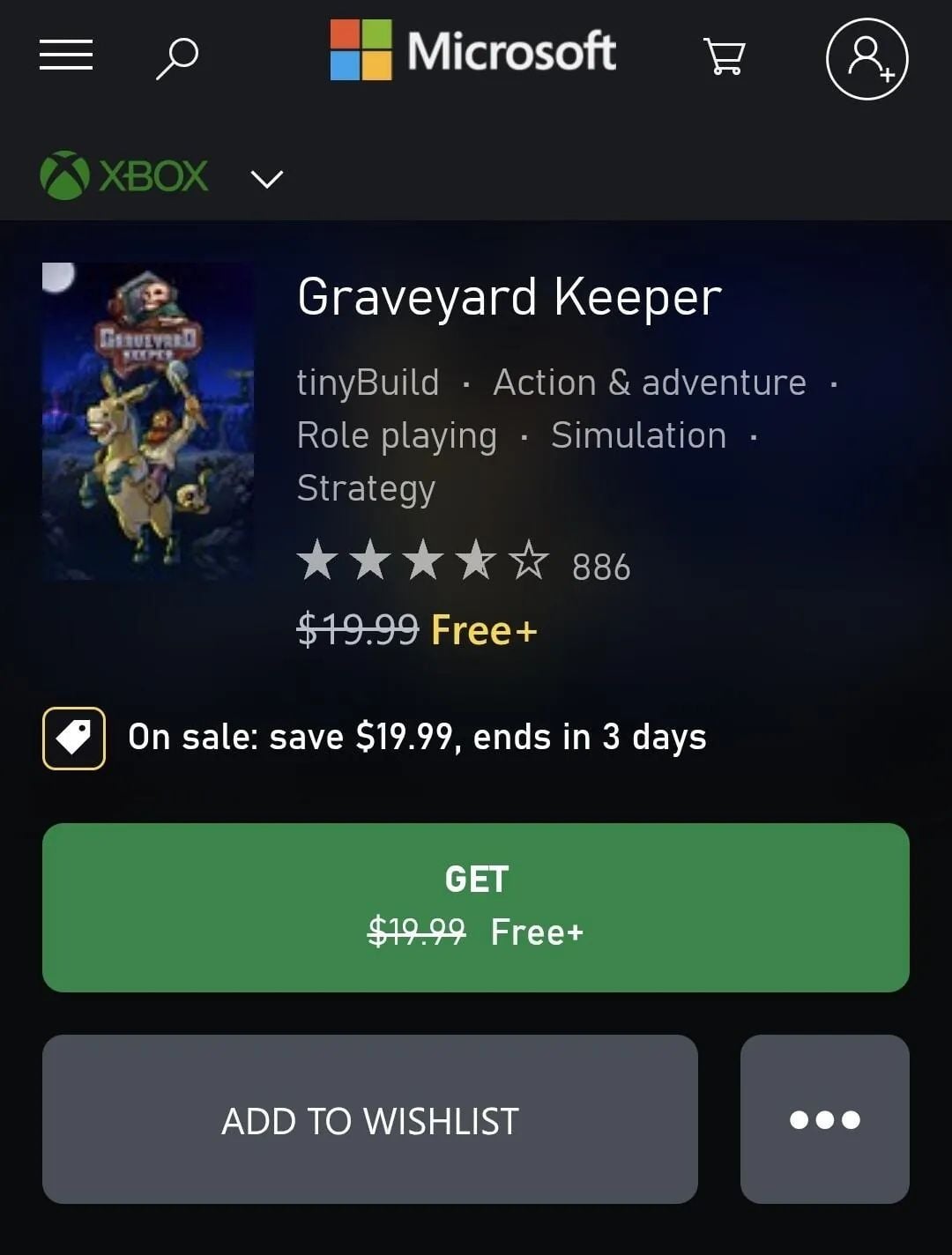Click the star rating row
952x1255 pixels.
(423, 561)
